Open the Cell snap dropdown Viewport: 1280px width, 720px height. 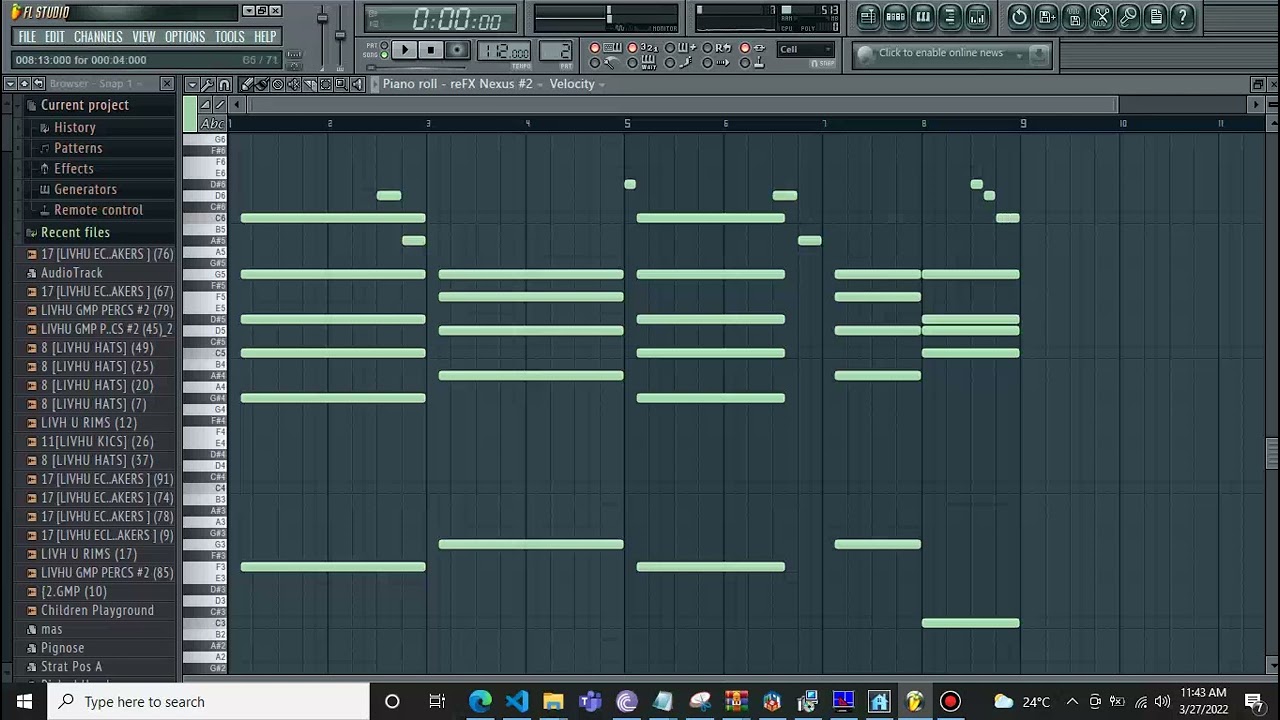pyautogui.click(x=805, y=49)
